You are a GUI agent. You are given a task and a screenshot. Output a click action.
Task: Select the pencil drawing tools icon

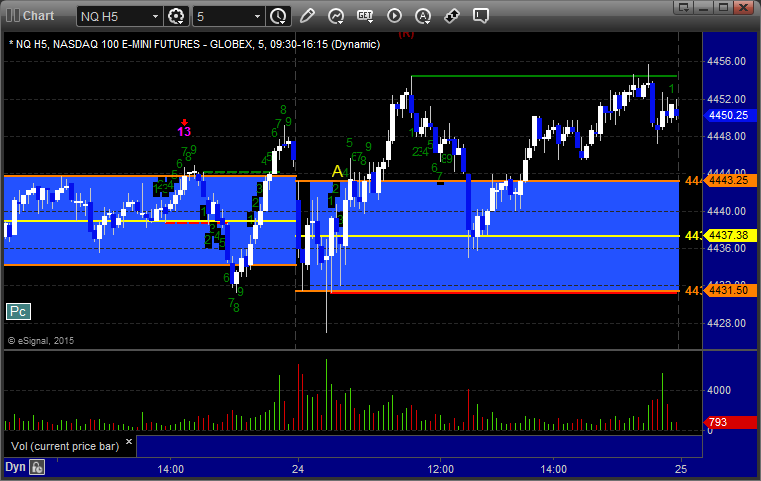pos(307,16)
